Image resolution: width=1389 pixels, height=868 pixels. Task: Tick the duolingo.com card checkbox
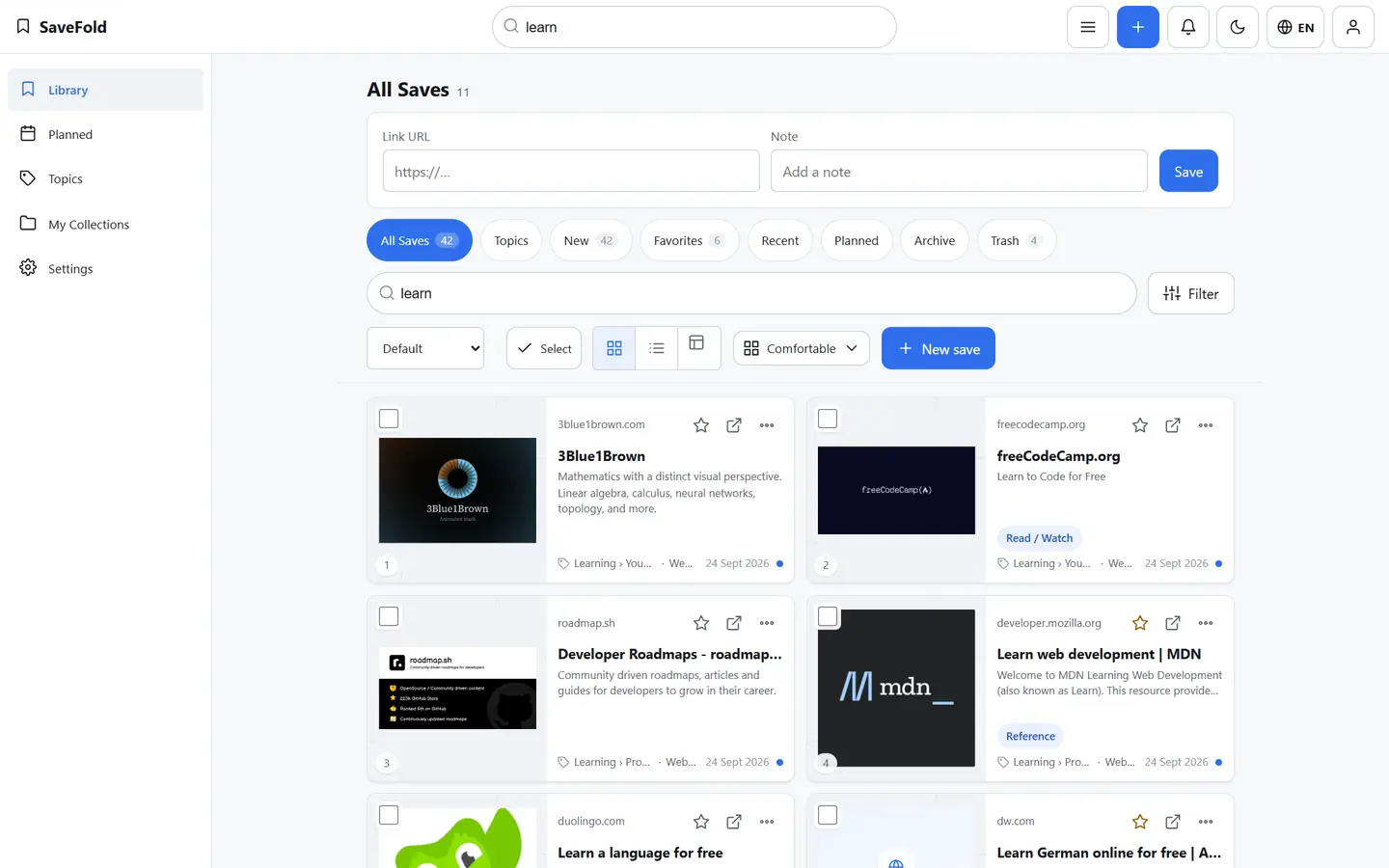(x=389, y=815)
